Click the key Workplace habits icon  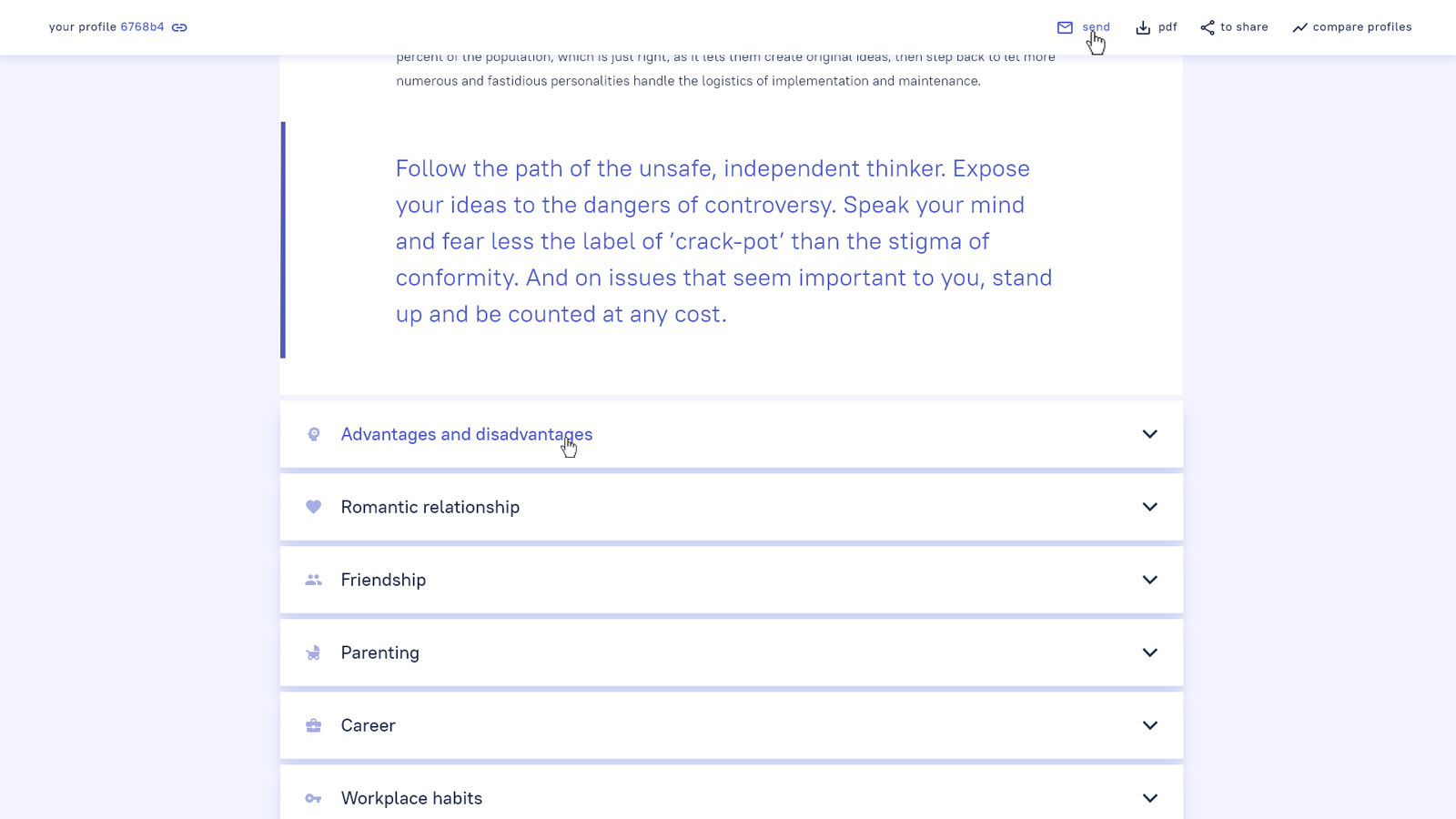click(x=313, y=798)
